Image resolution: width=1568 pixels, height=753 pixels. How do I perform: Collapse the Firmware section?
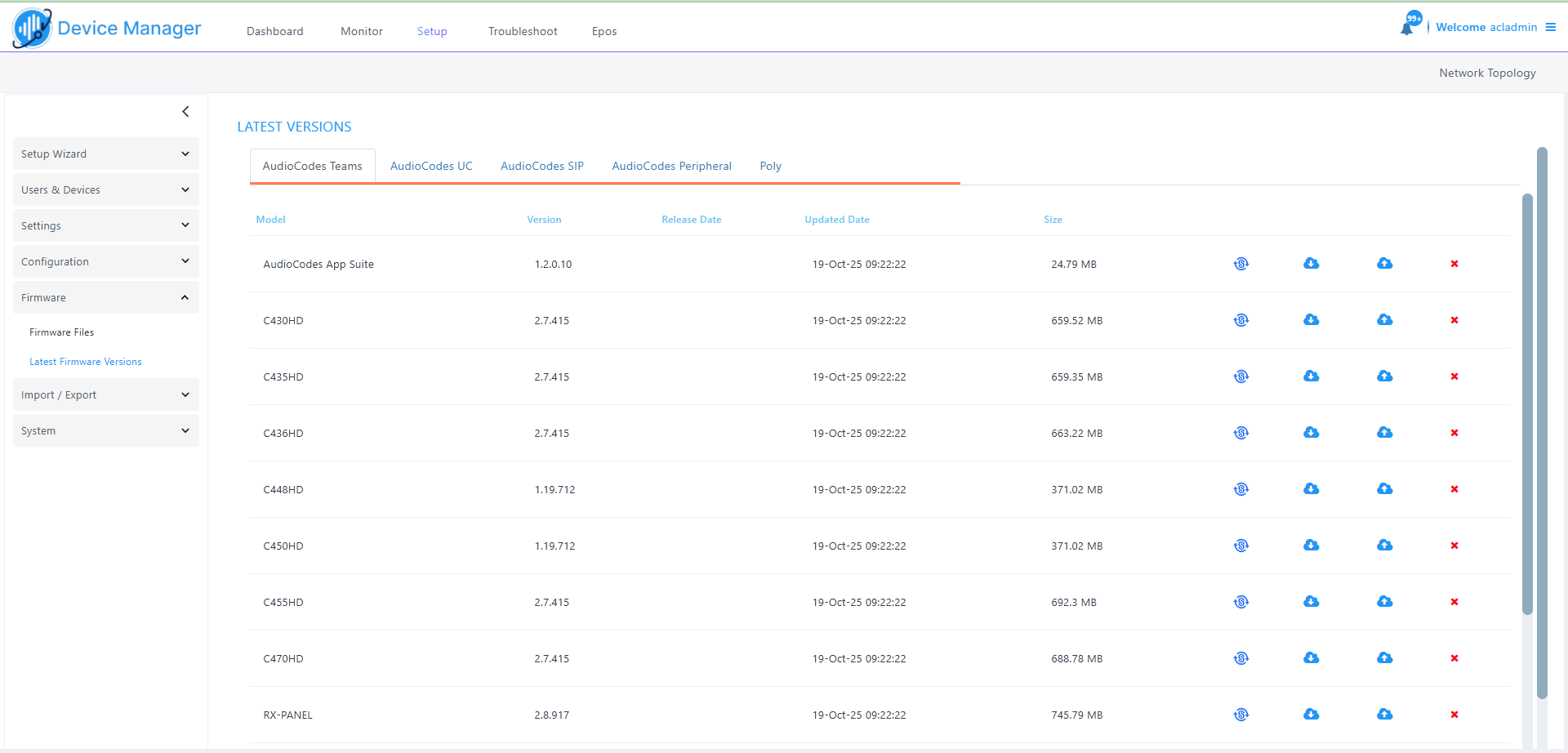(105, 297)
